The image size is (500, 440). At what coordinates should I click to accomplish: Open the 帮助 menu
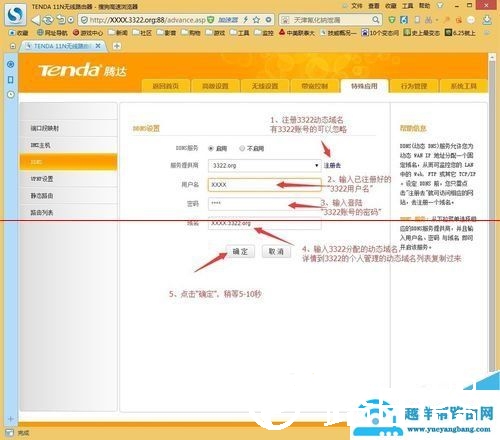point(424,6)
